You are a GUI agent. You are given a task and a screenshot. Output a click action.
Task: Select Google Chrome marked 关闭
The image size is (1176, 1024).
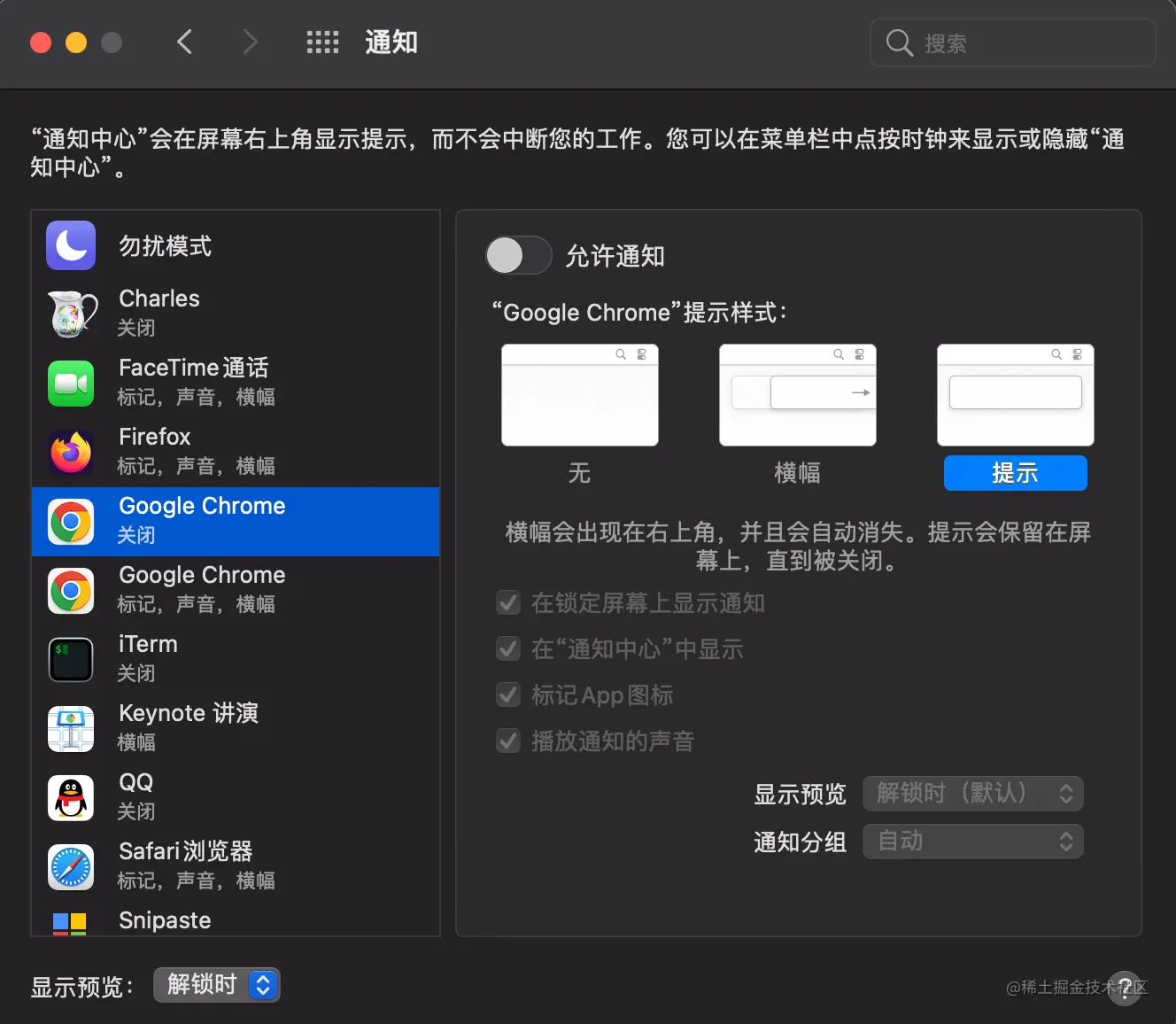click(x=236, y=522)
